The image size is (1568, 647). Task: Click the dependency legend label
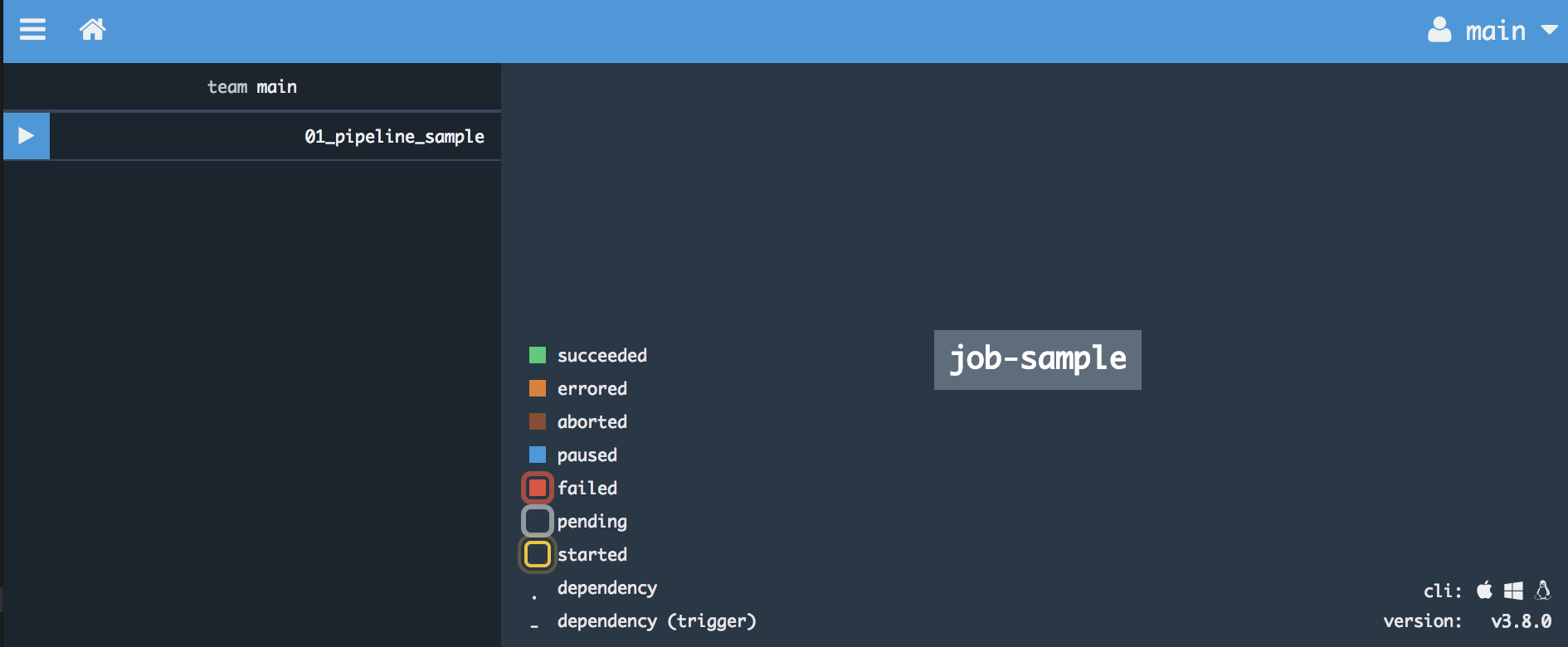point(607,588)
